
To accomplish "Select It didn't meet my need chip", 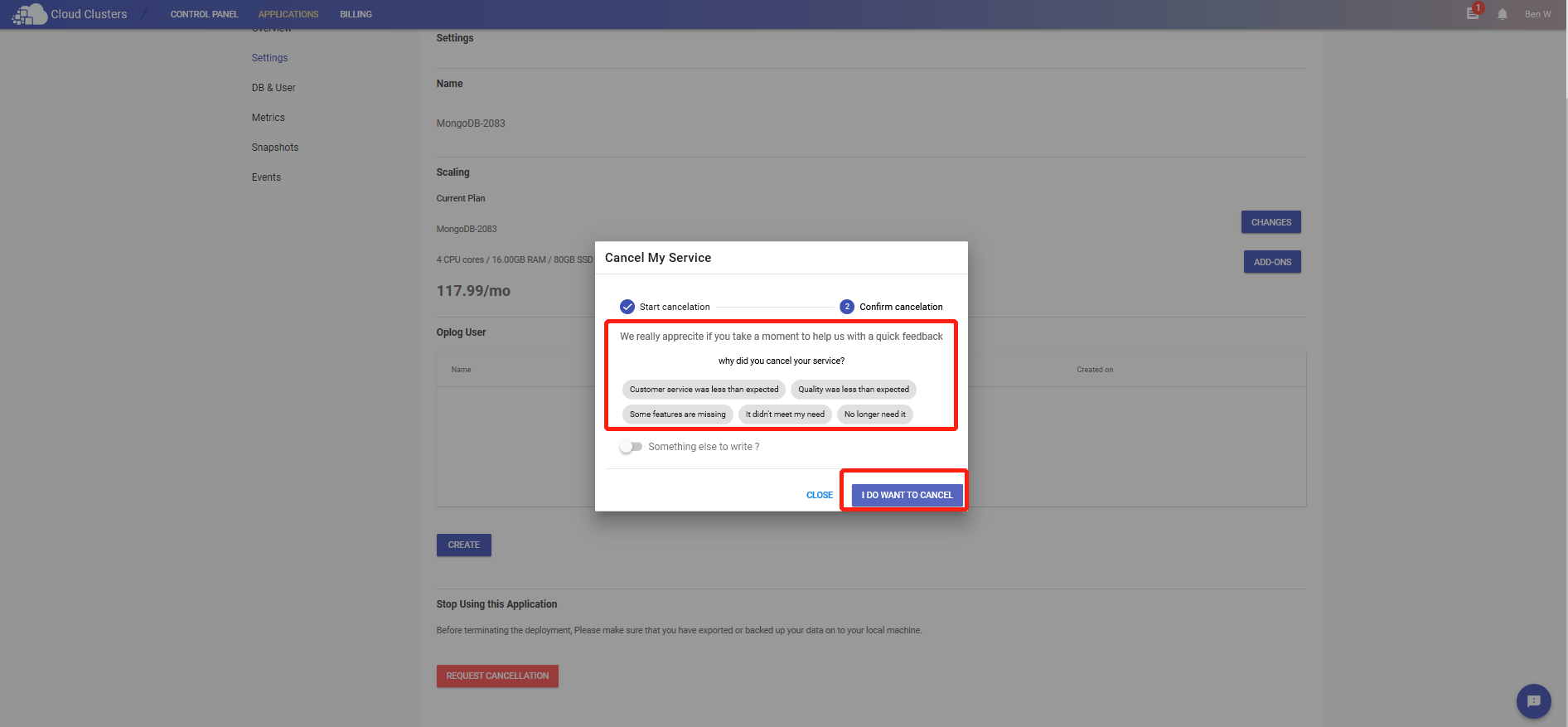I will [785, 414].
